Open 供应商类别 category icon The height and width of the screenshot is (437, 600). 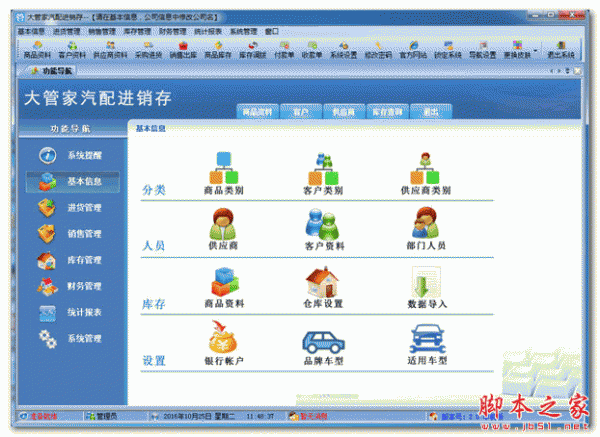coord(426,173)
